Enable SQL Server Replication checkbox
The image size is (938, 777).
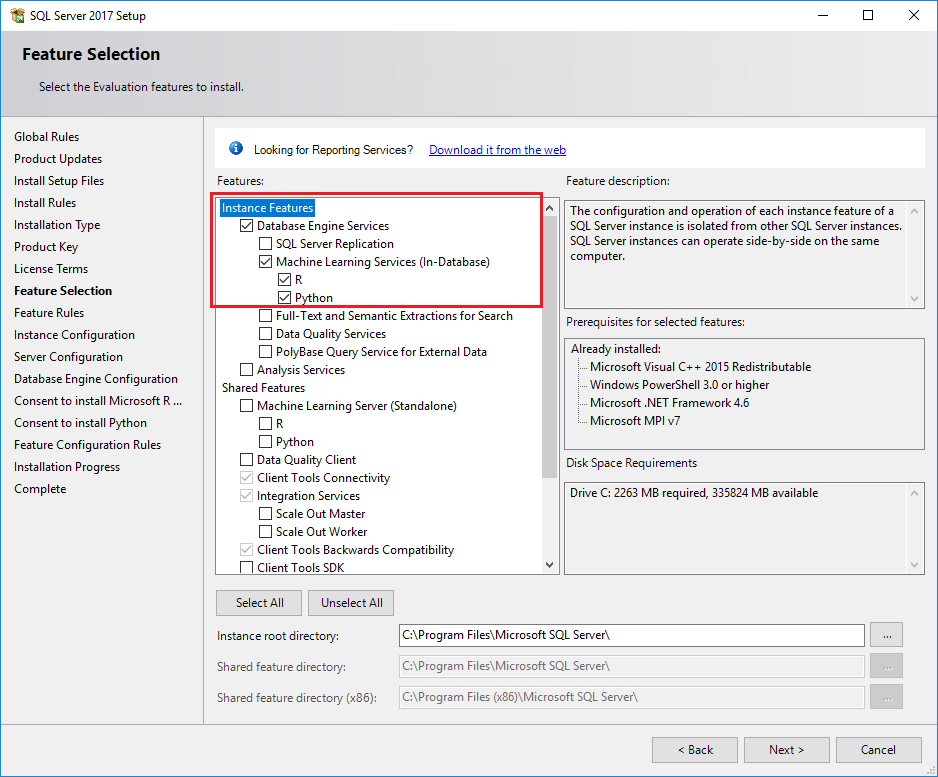coord(266,244)
